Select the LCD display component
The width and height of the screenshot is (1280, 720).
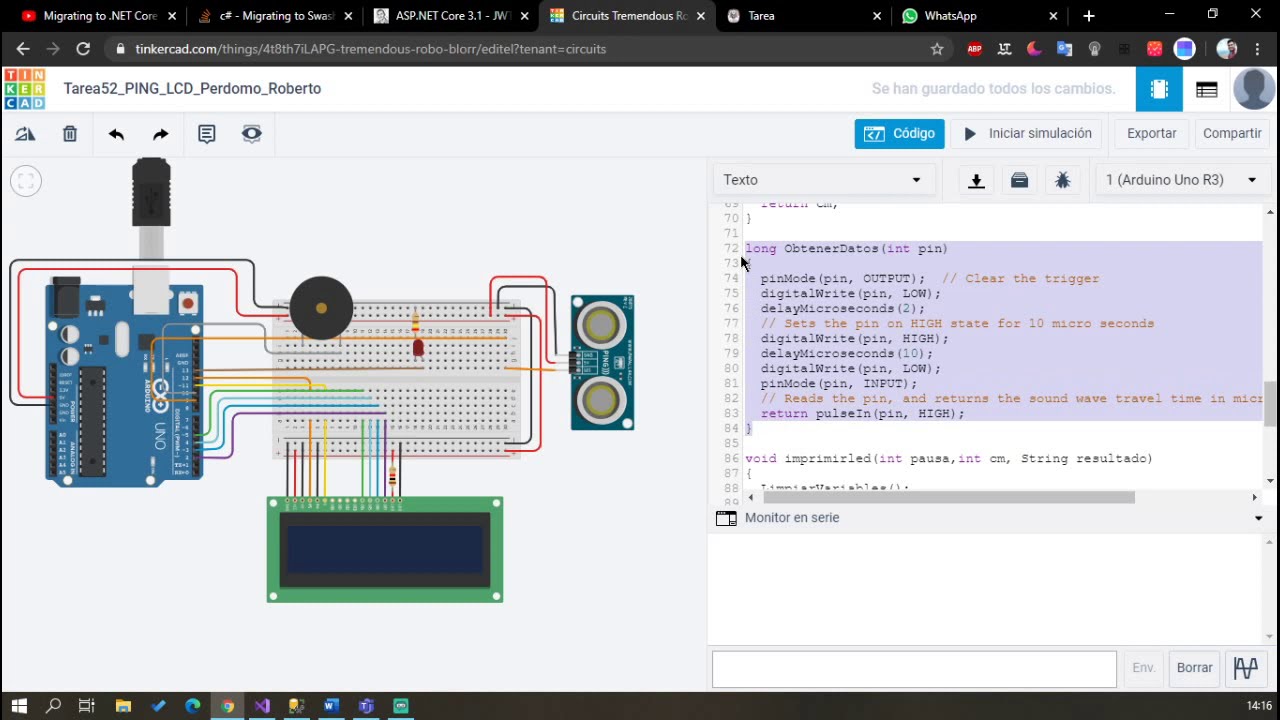point(385,550)
